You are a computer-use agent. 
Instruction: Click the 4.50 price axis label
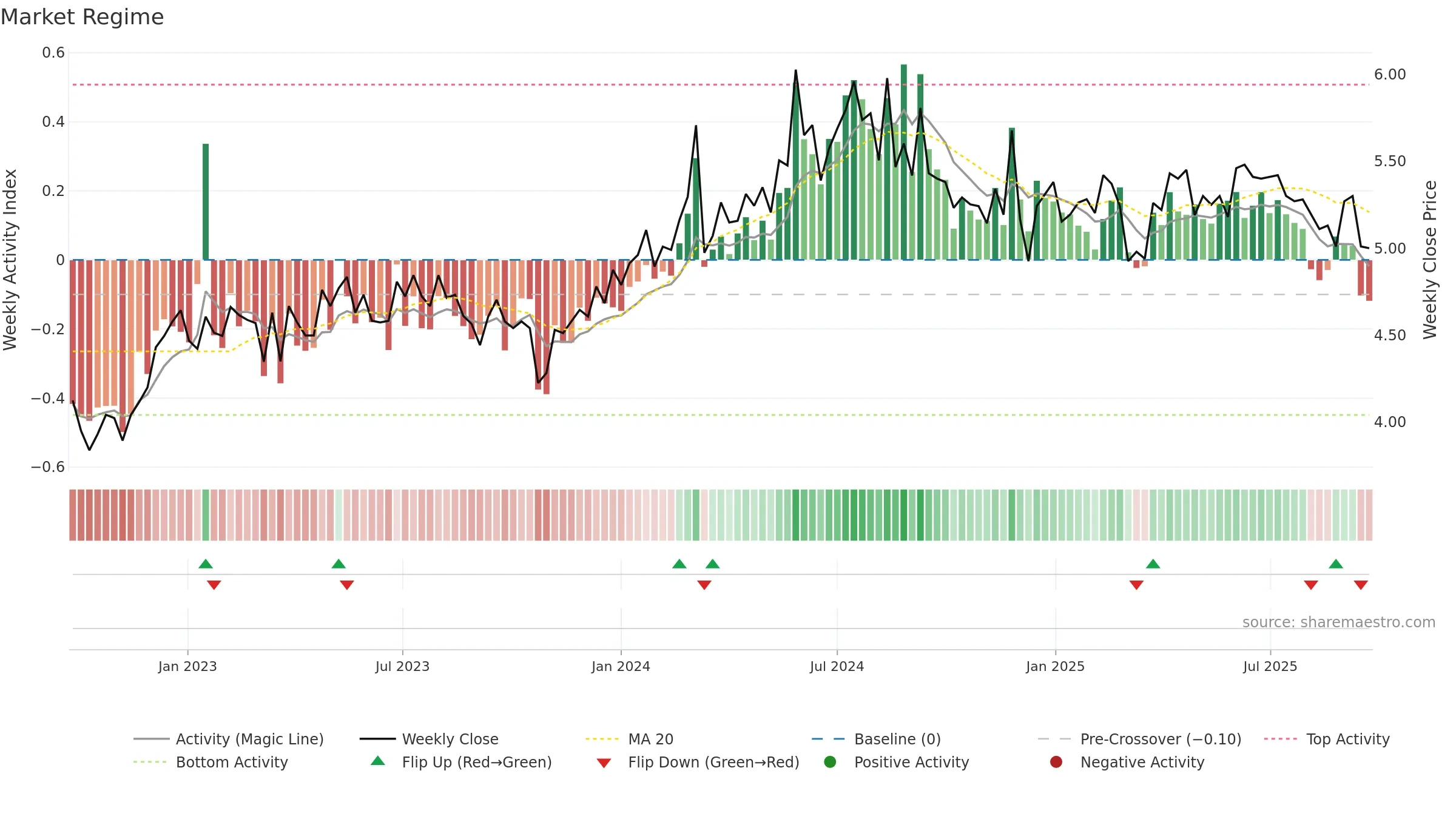(1390, 335)
